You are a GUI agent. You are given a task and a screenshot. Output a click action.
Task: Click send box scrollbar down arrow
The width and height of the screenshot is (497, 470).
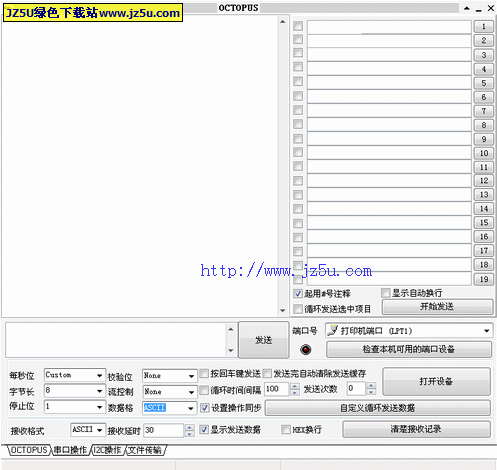[x=231, y=350]
